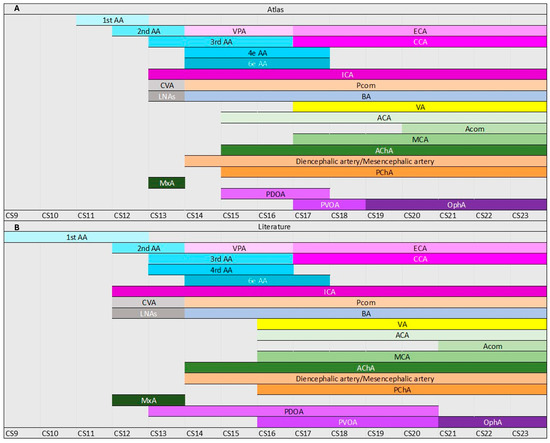Click the OphA bar in the Literature panel
The width and height of the screenshot is (550, 443).
492,422
